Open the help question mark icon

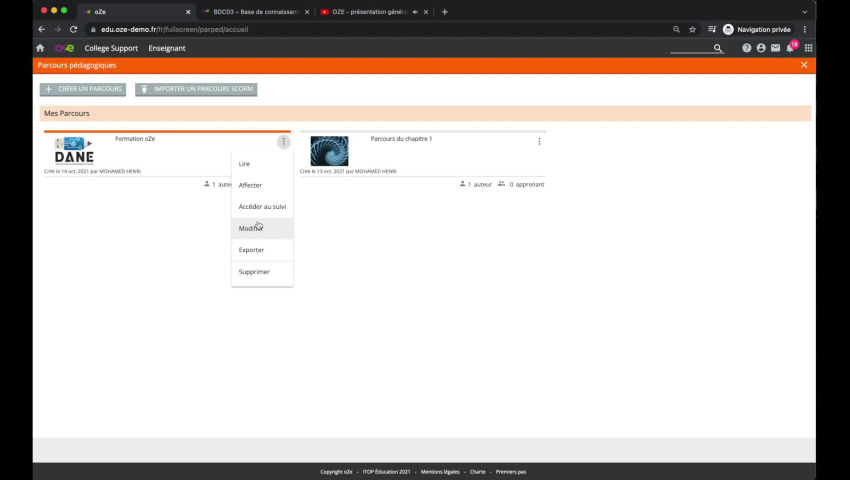(746, 48)
